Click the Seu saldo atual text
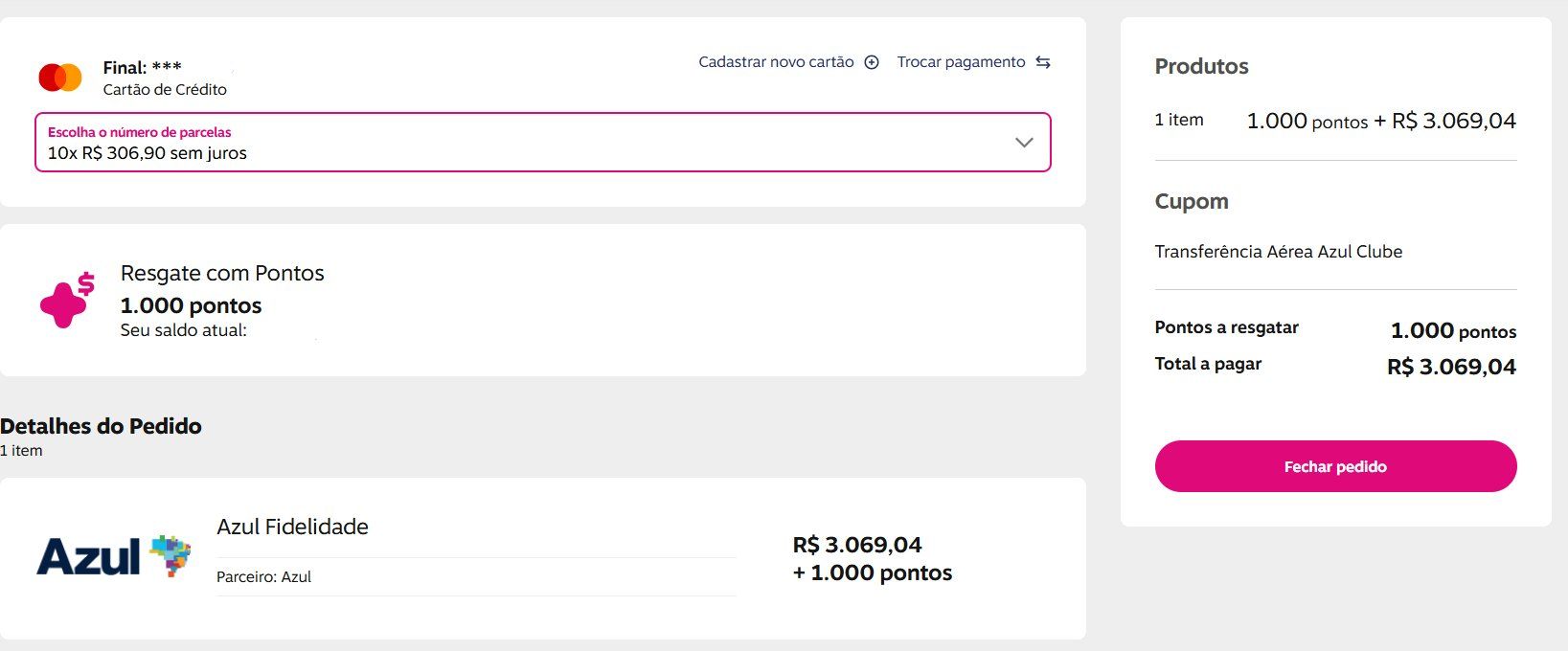 [x=183, y=330]
